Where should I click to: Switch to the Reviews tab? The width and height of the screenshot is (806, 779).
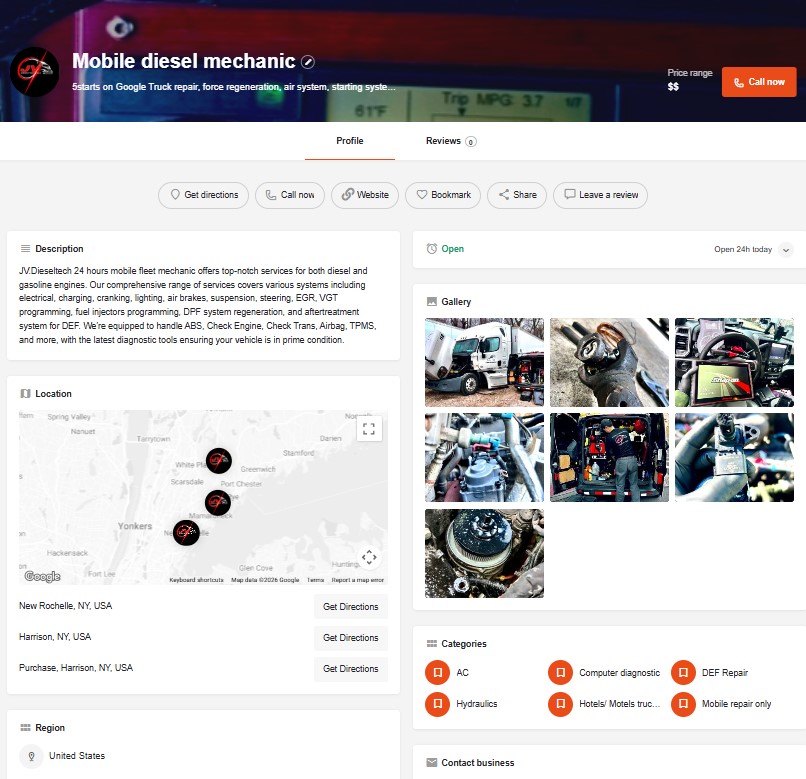(450, 141)
